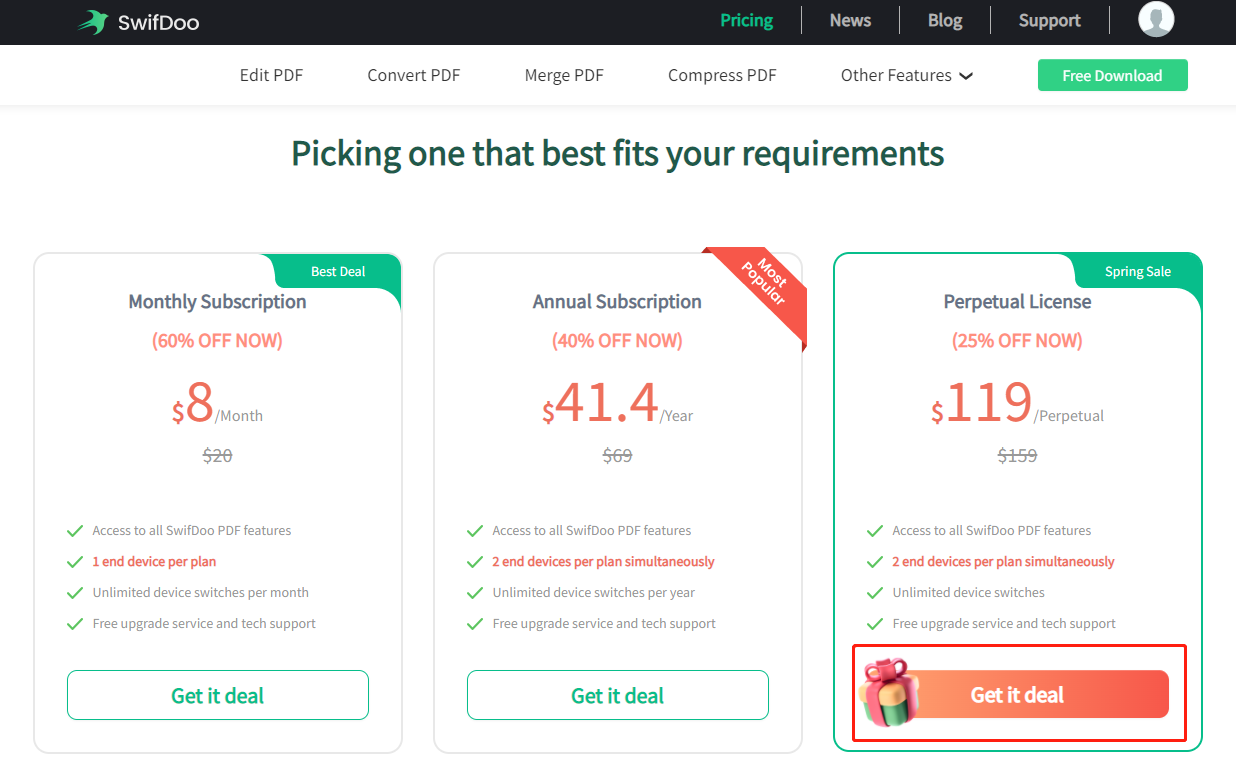The width and height of the screenshot is (1236, 767).
Task: Click the Spring Sale corner badge
Action: coord(1138,271)
